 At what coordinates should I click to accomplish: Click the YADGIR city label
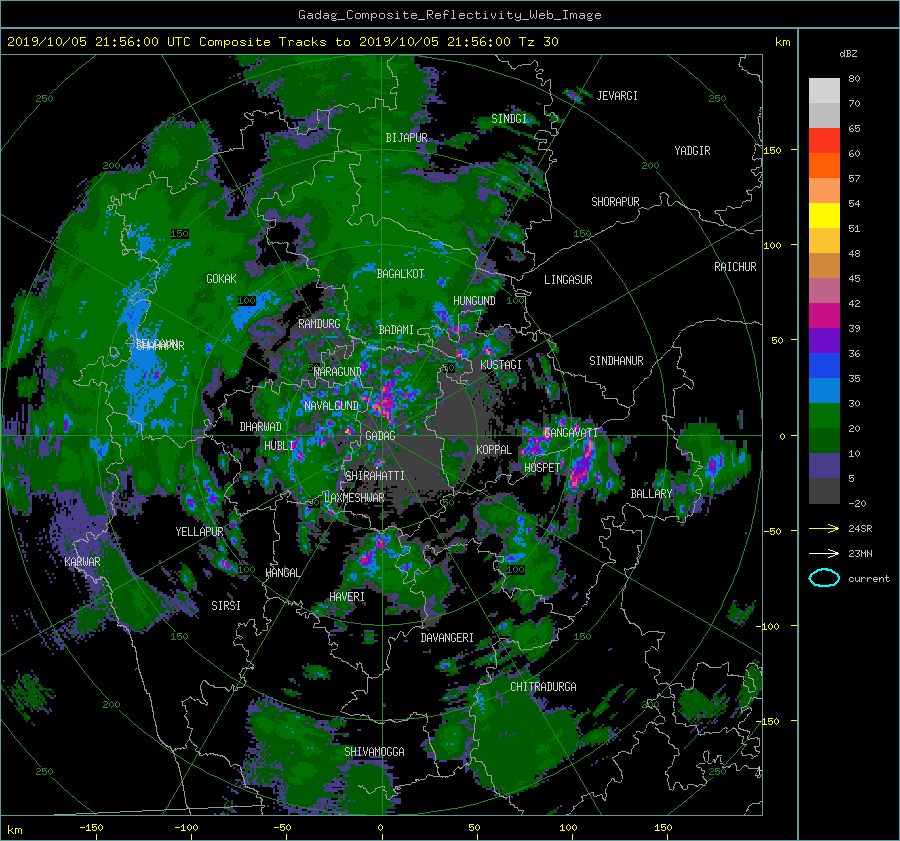pos(692,151)
